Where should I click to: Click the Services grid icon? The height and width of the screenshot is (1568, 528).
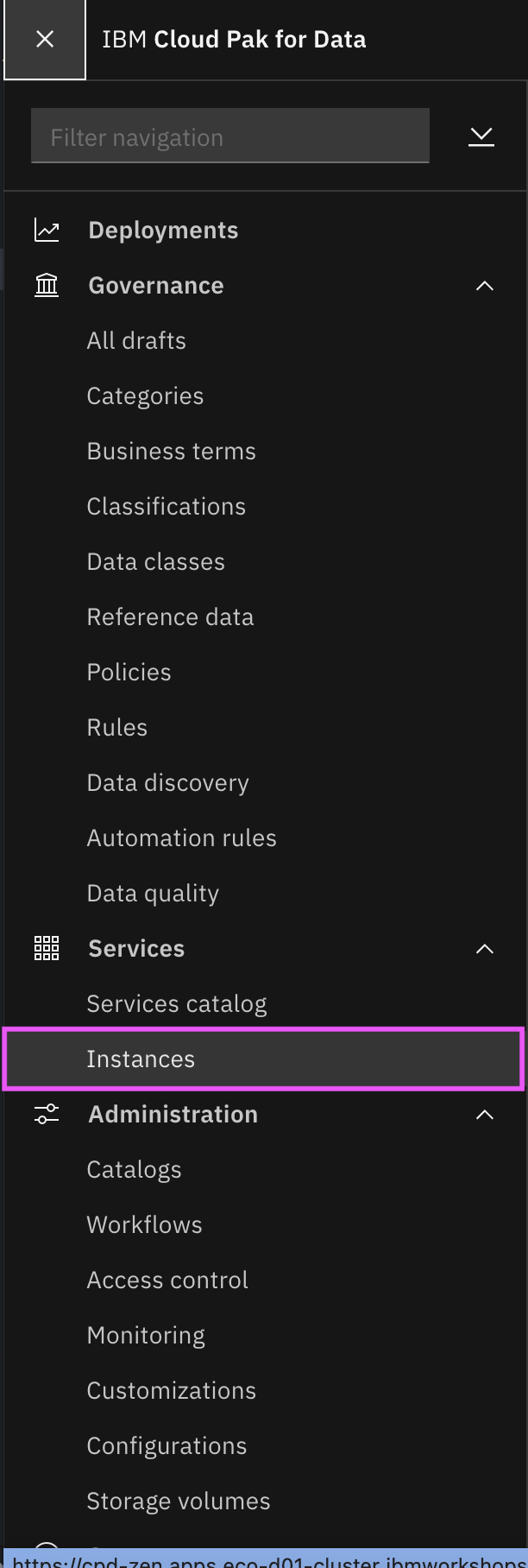(x=47, y=949)
